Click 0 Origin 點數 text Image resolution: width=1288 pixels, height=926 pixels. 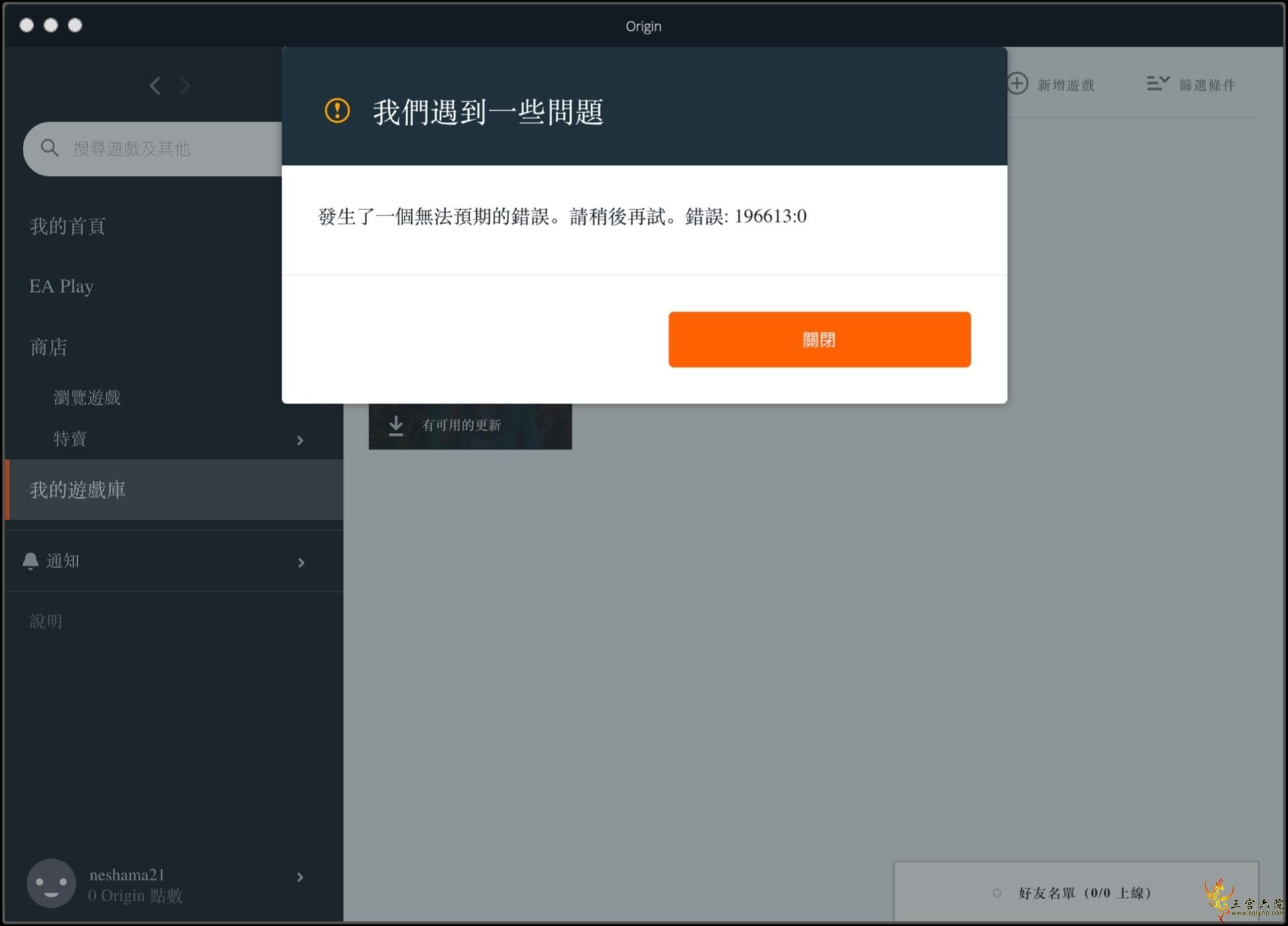point(136,896)
